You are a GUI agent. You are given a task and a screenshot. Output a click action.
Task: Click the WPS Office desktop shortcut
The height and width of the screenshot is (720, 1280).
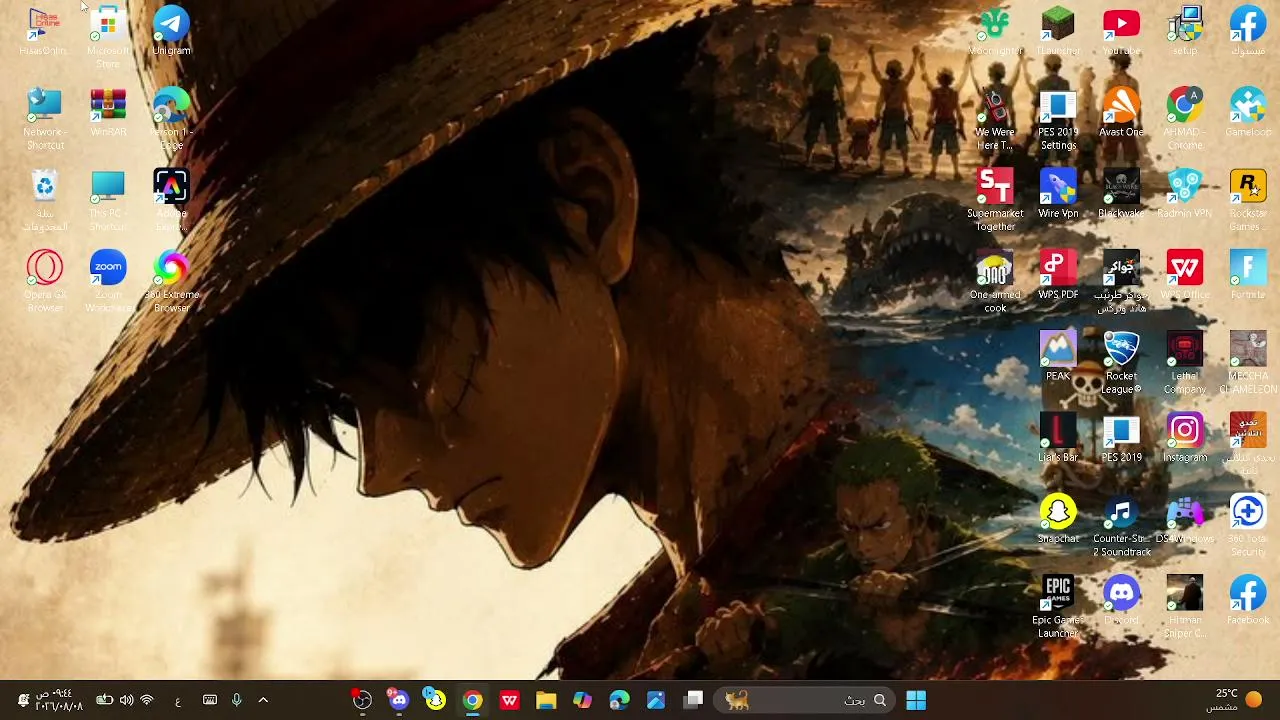(x=1185, y=275)
